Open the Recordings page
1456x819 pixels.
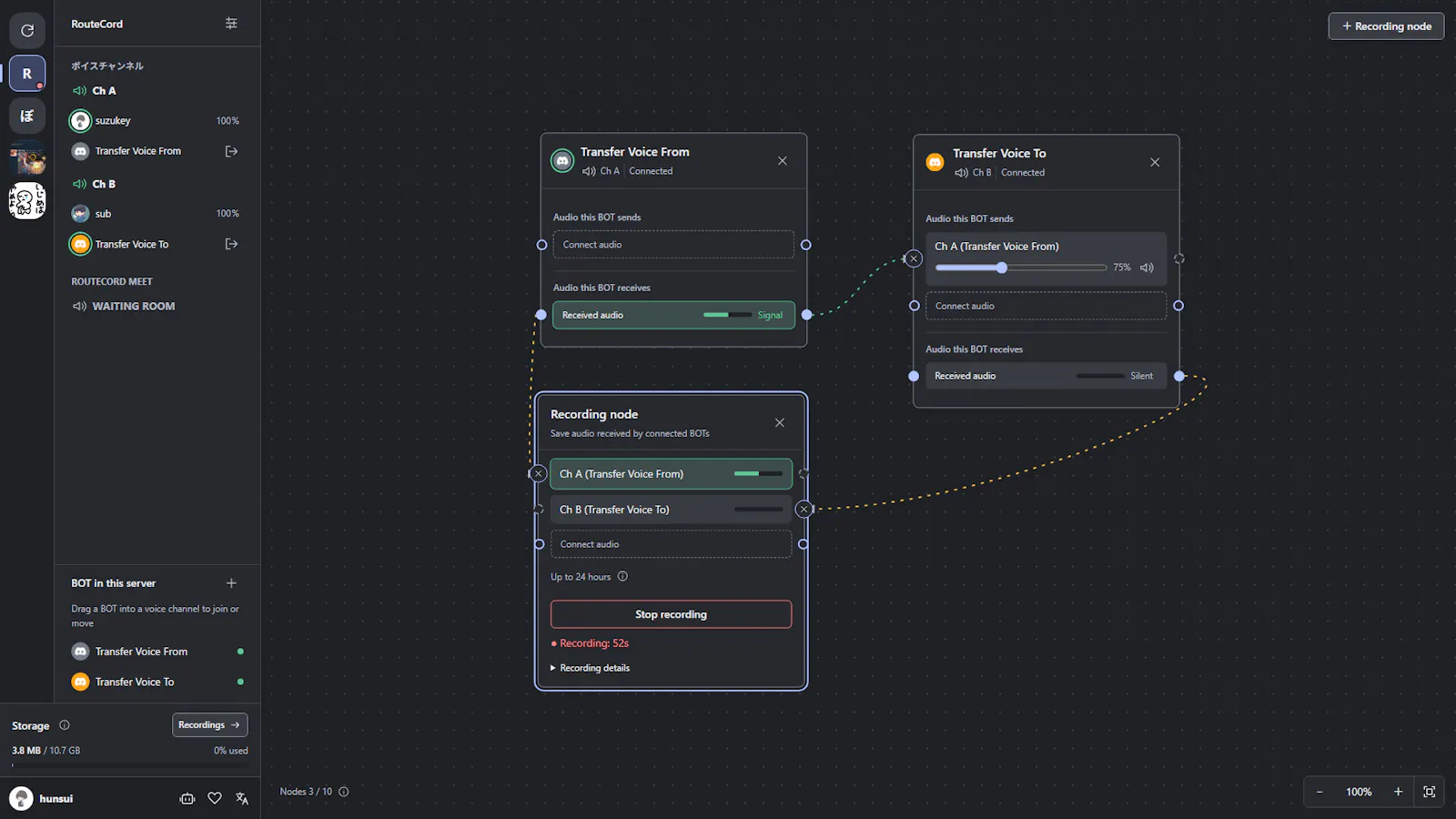pyautogui.click(x=209, y=725)
